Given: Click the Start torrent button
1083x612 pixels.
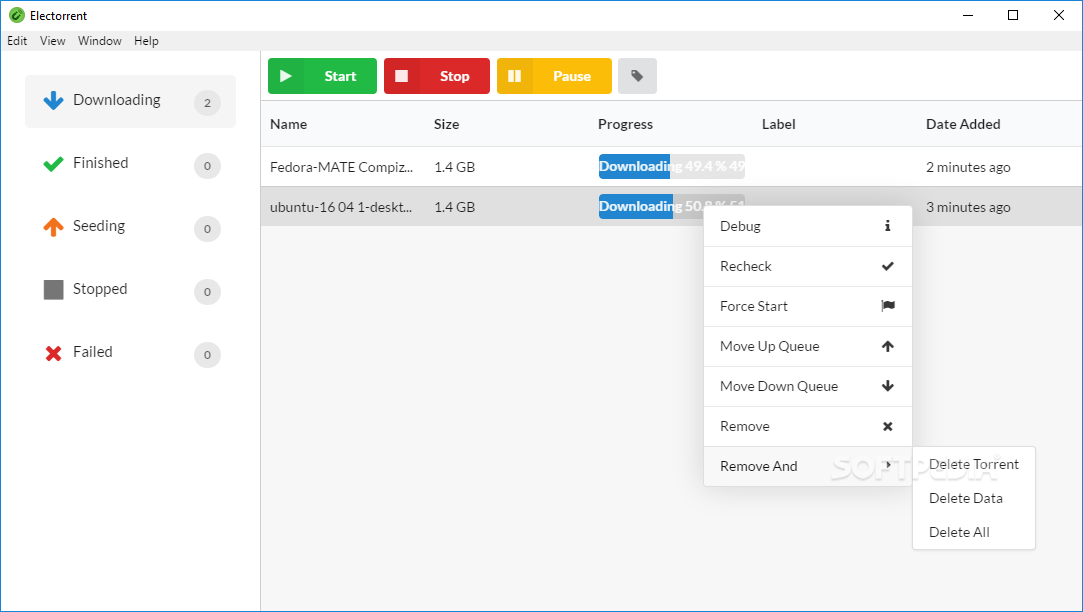Looking at the screenshot, I should click(322, 76).
